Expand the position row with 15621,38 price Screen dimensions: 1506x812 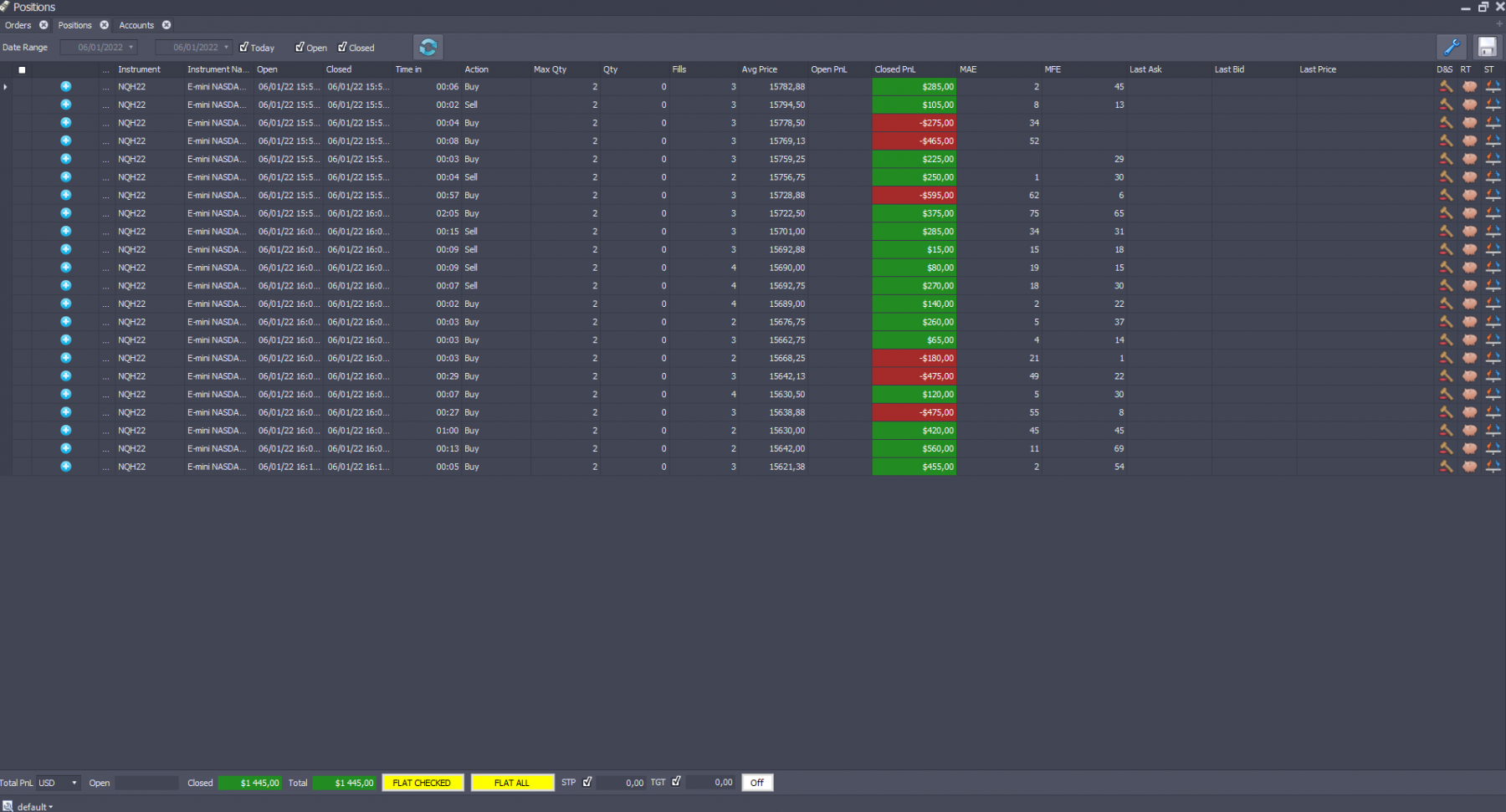click(x=66, y=467)
